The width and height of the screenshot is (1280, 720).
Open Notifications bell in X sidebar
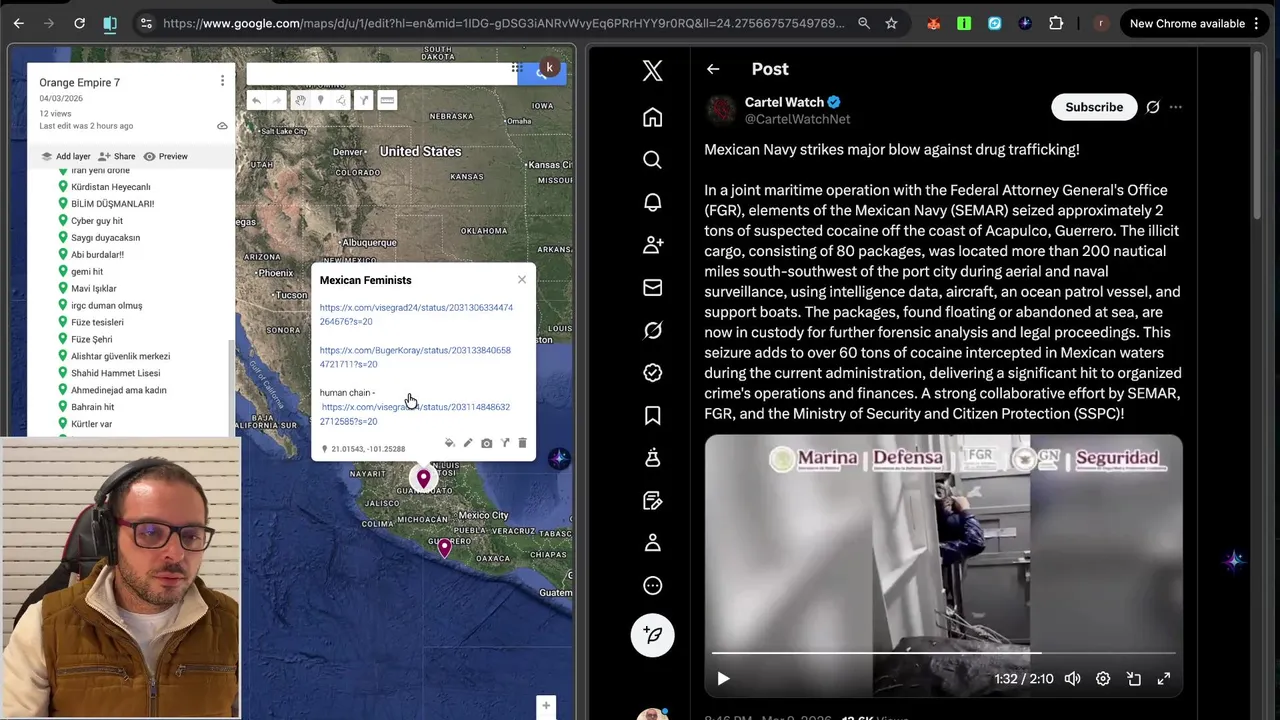[652, 202]
